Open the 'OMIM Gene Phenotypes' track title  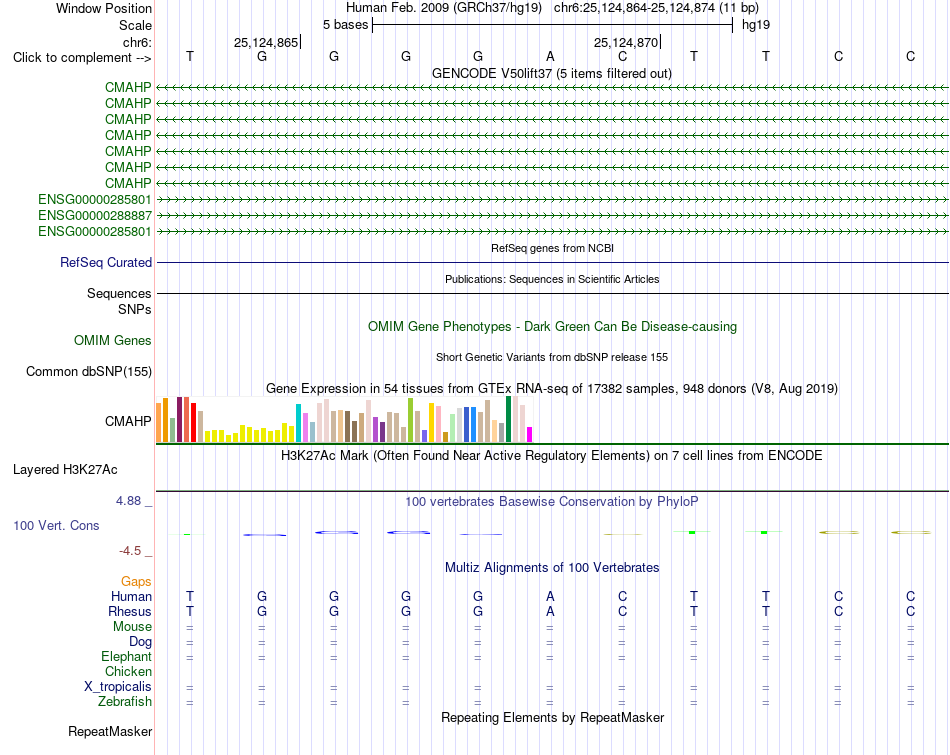click(552, 327)
